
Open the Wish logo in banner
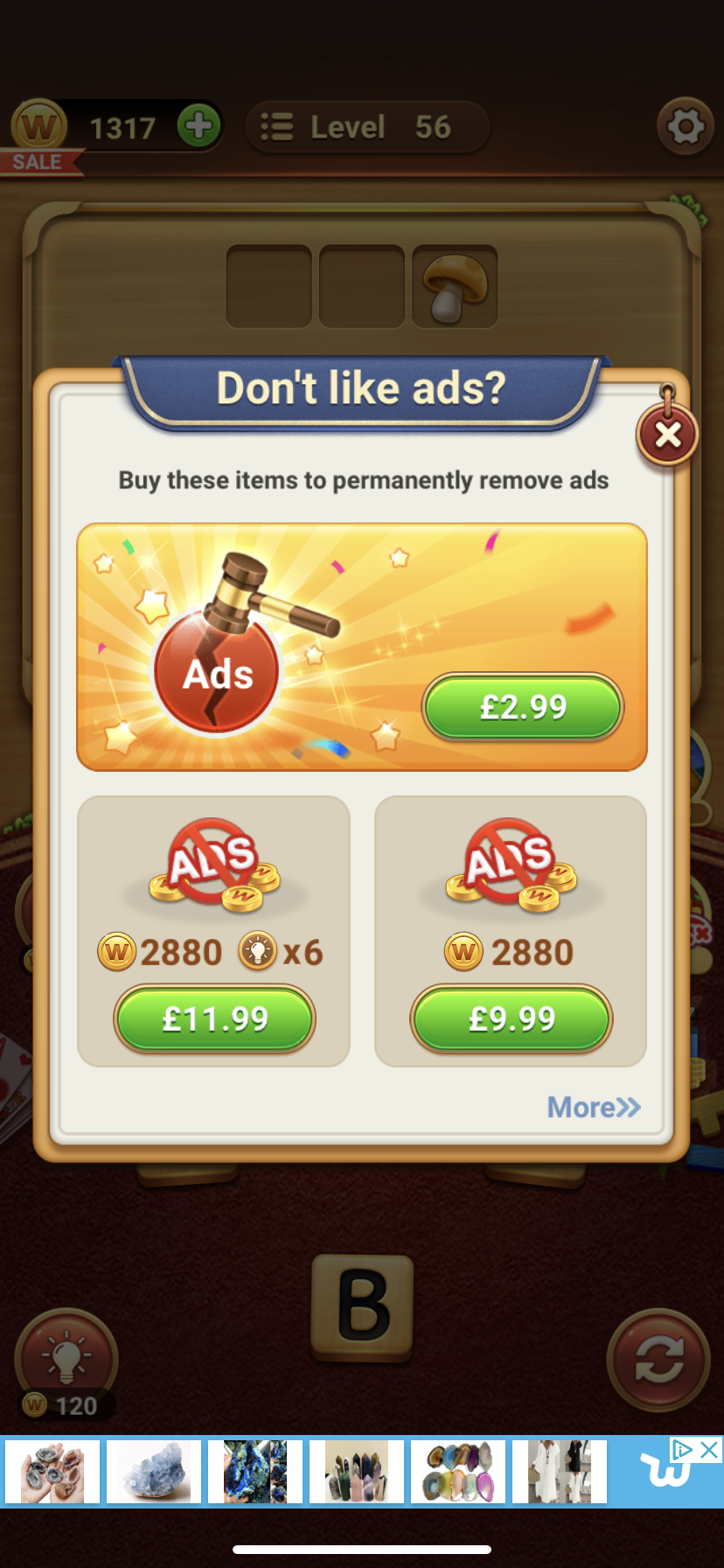pyautogui.click(x=665, y=1472)
